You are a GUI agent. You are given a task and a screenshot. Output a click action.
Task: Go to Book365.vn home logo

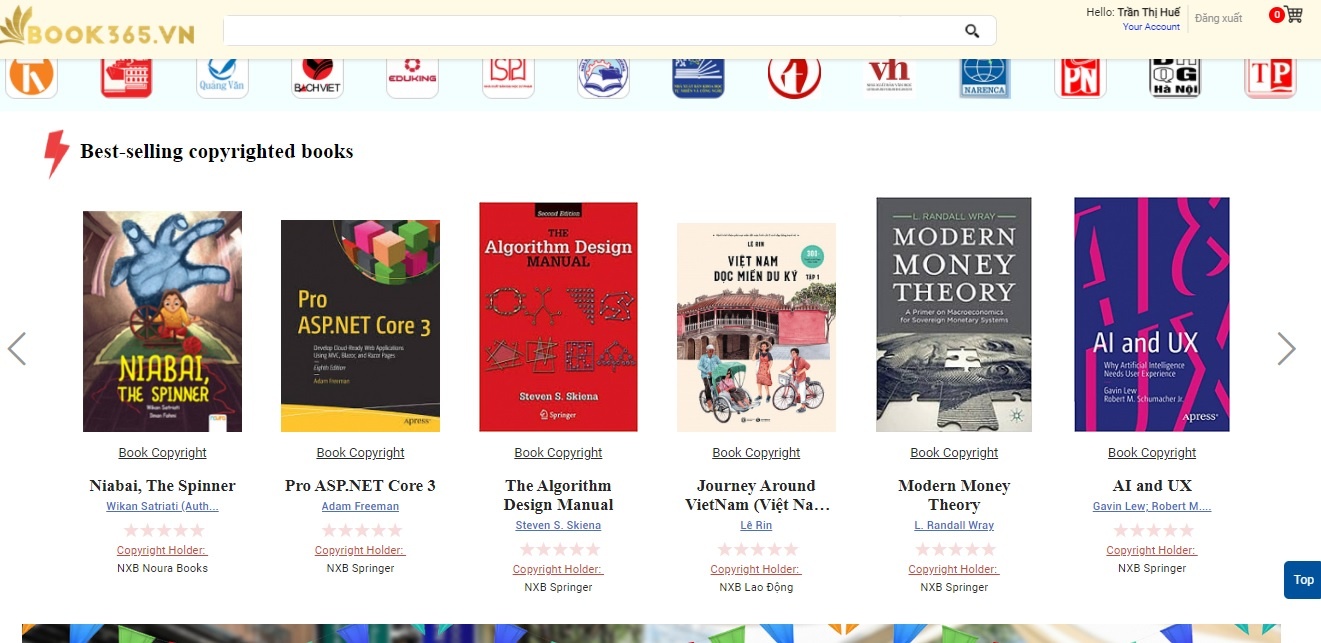(x=98, y=31)
